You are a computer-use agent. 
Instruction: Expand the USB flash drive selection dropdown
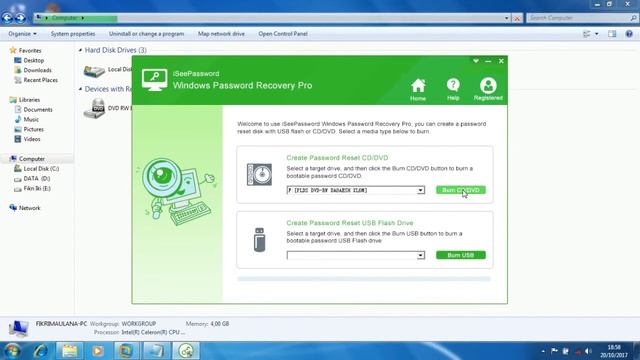tap(420, 256)
